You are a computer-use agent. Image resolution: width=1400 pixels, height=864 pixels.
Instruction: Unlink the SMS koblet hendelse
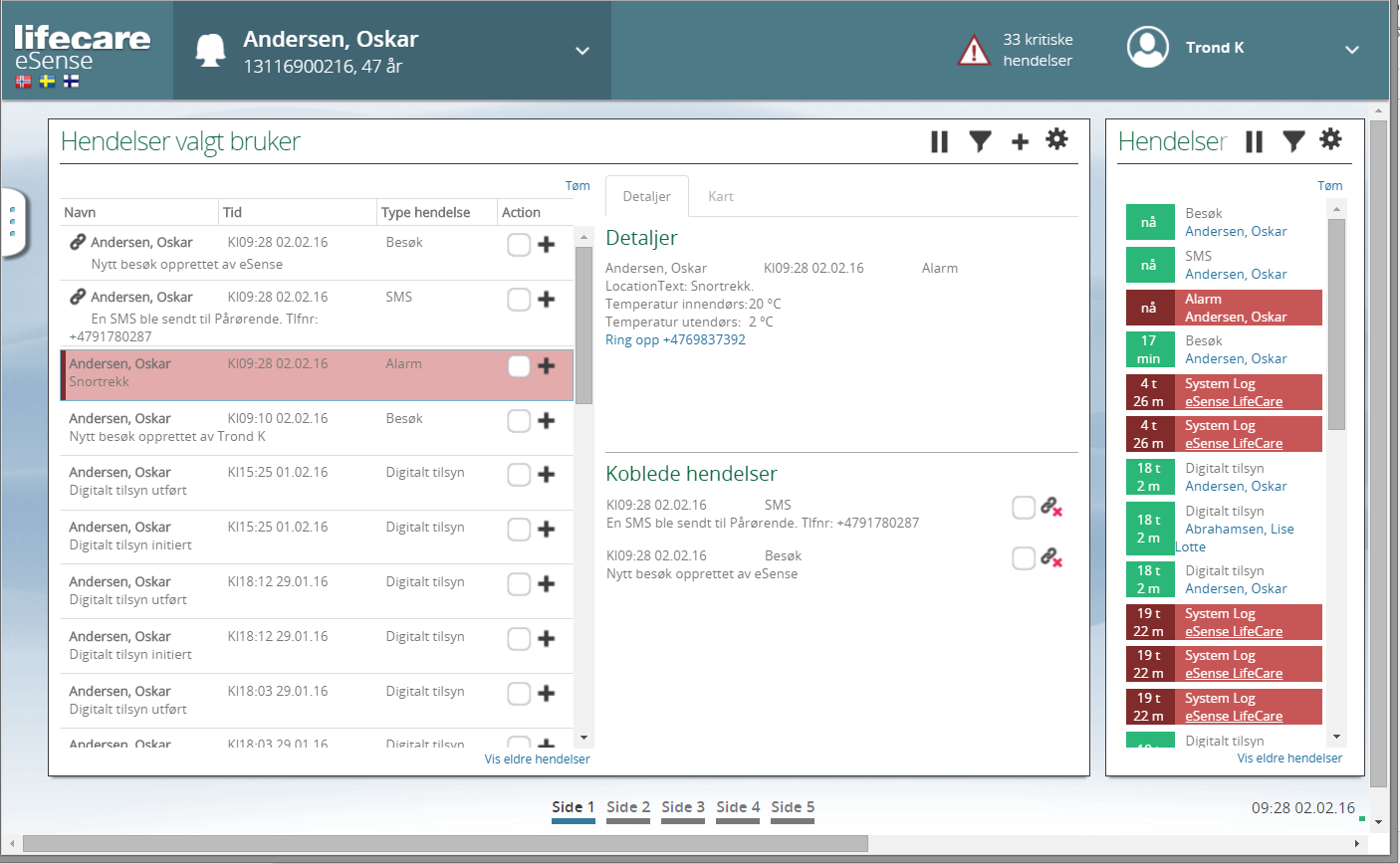1051,507
